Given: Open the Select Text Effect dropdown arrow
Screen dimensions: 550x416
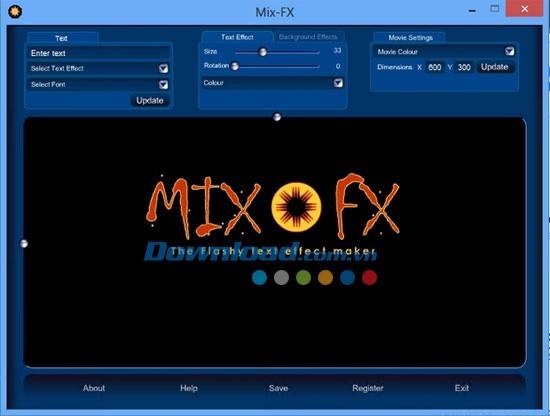Looking at the screenshot, I should pos(163,68).
